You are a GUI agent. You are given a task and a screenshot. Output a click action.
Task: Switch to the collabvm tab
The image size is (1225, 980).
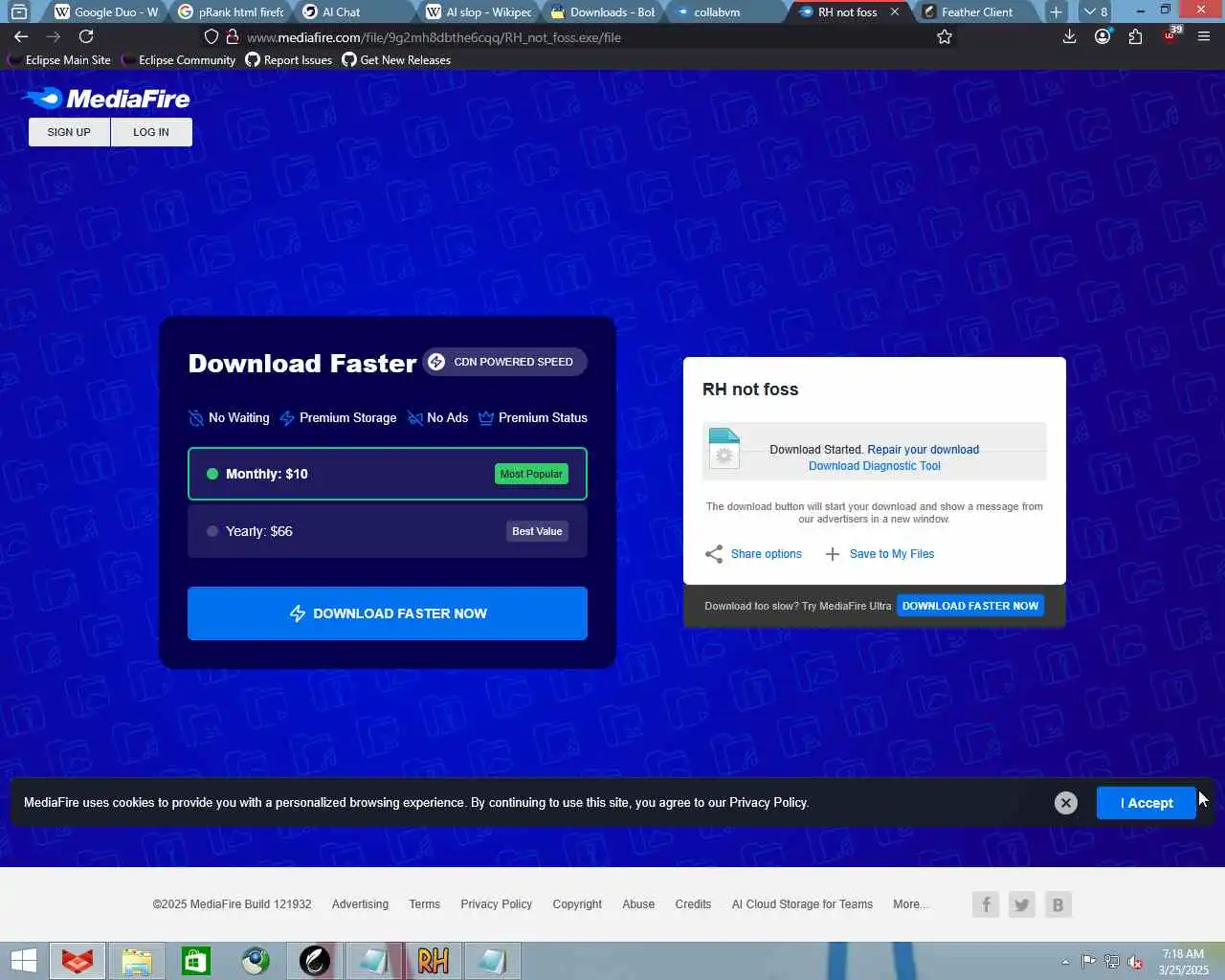tap(725, 11)
